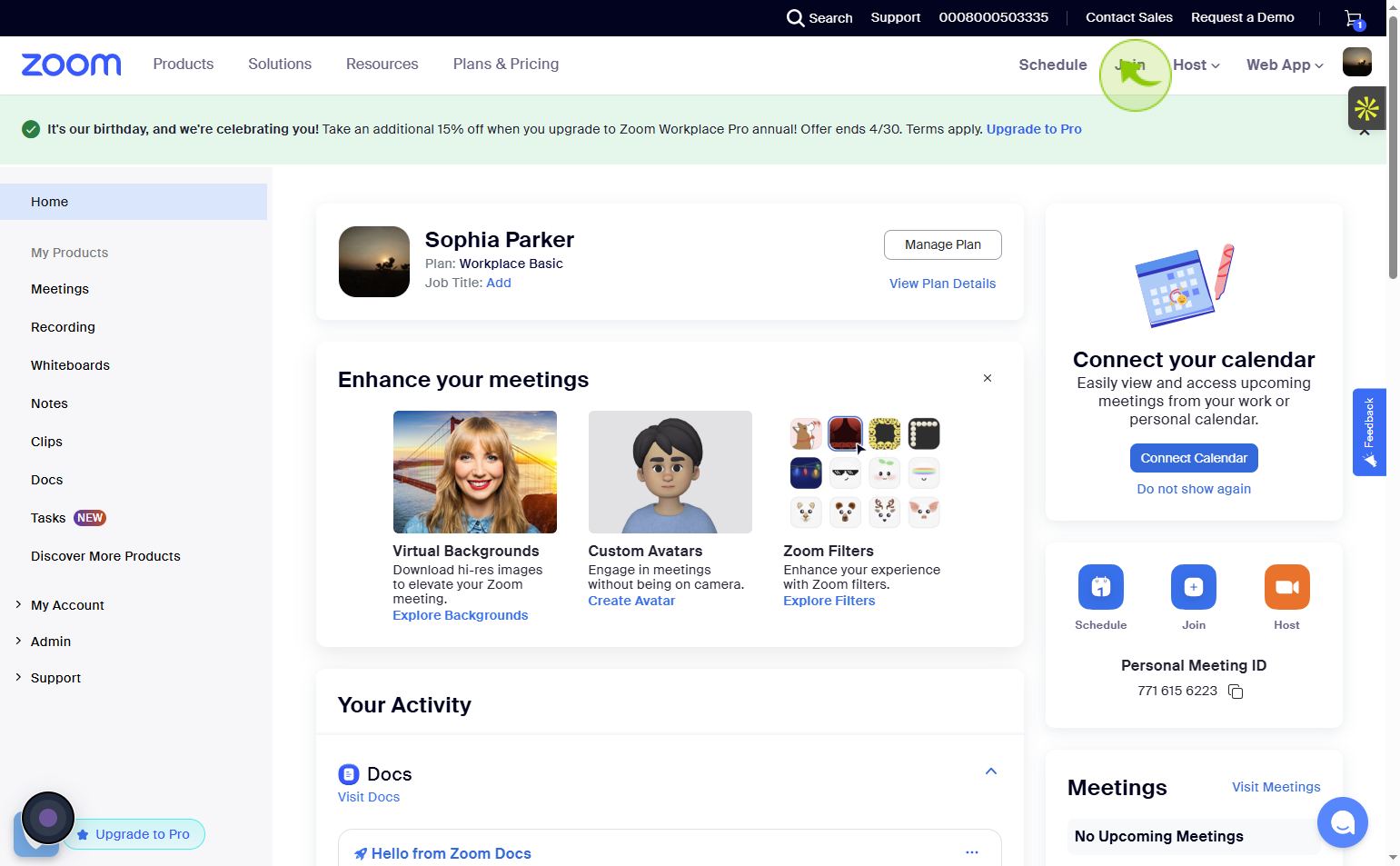Go to Meetings in the sidebar
The width and height of the screenshot is (1400, 866).
(x=60, y=289)
